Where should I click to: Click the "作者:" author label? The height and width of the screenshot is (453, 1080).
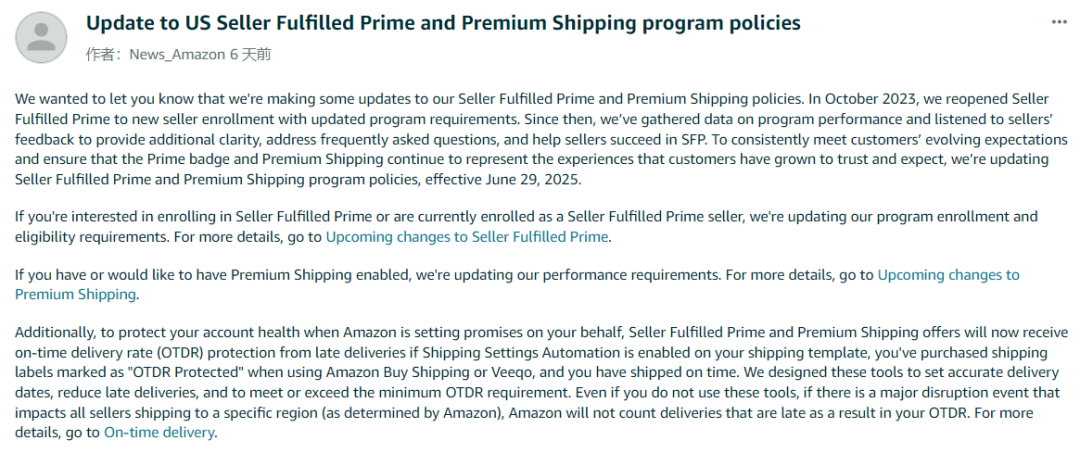point(104,54)
